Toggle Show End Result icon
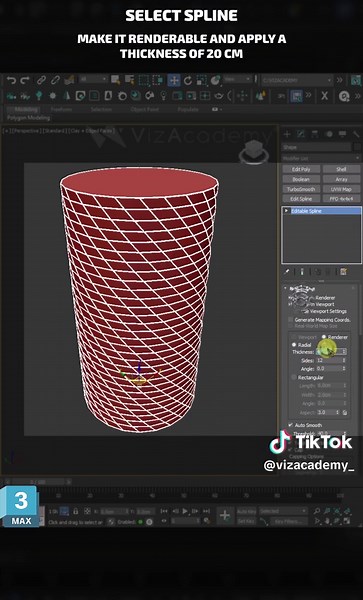The width and height of the screenshot is (363, 600). (x=302, y=272)
